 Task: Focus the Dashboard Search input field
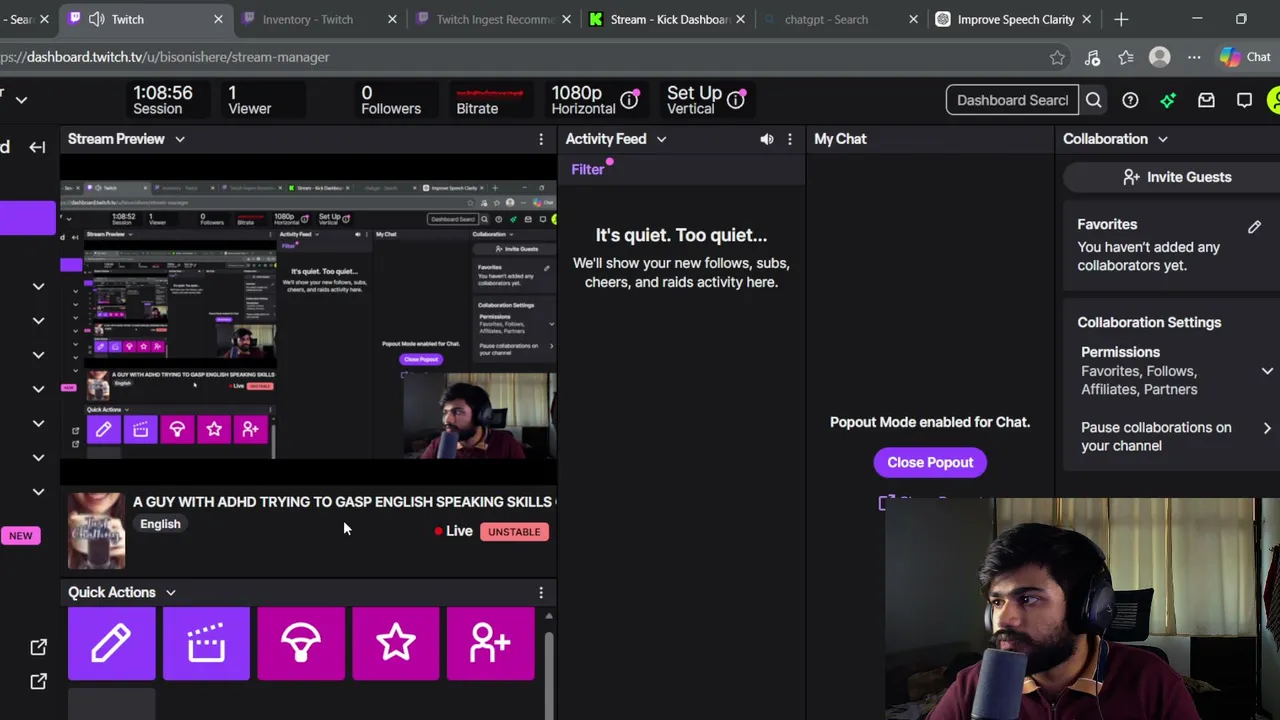pyautogui.click(x=1012, y=100)
